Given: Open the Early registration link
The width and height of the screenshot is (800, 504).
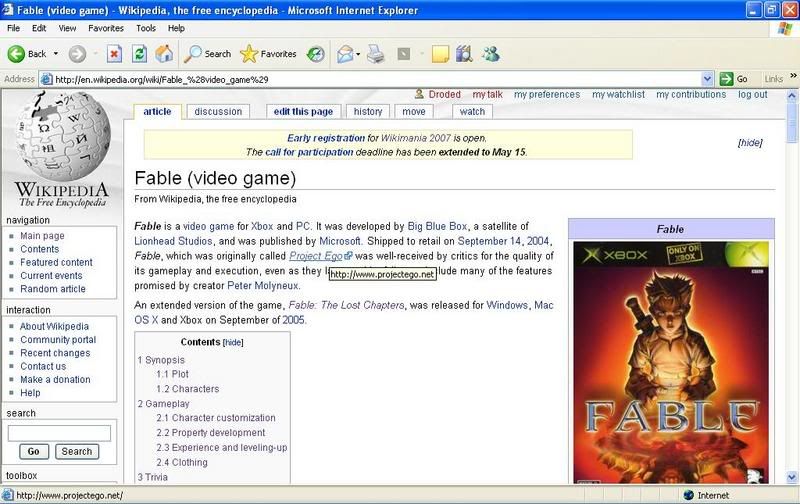Looking at the screenshot, I should coord(326,138).
